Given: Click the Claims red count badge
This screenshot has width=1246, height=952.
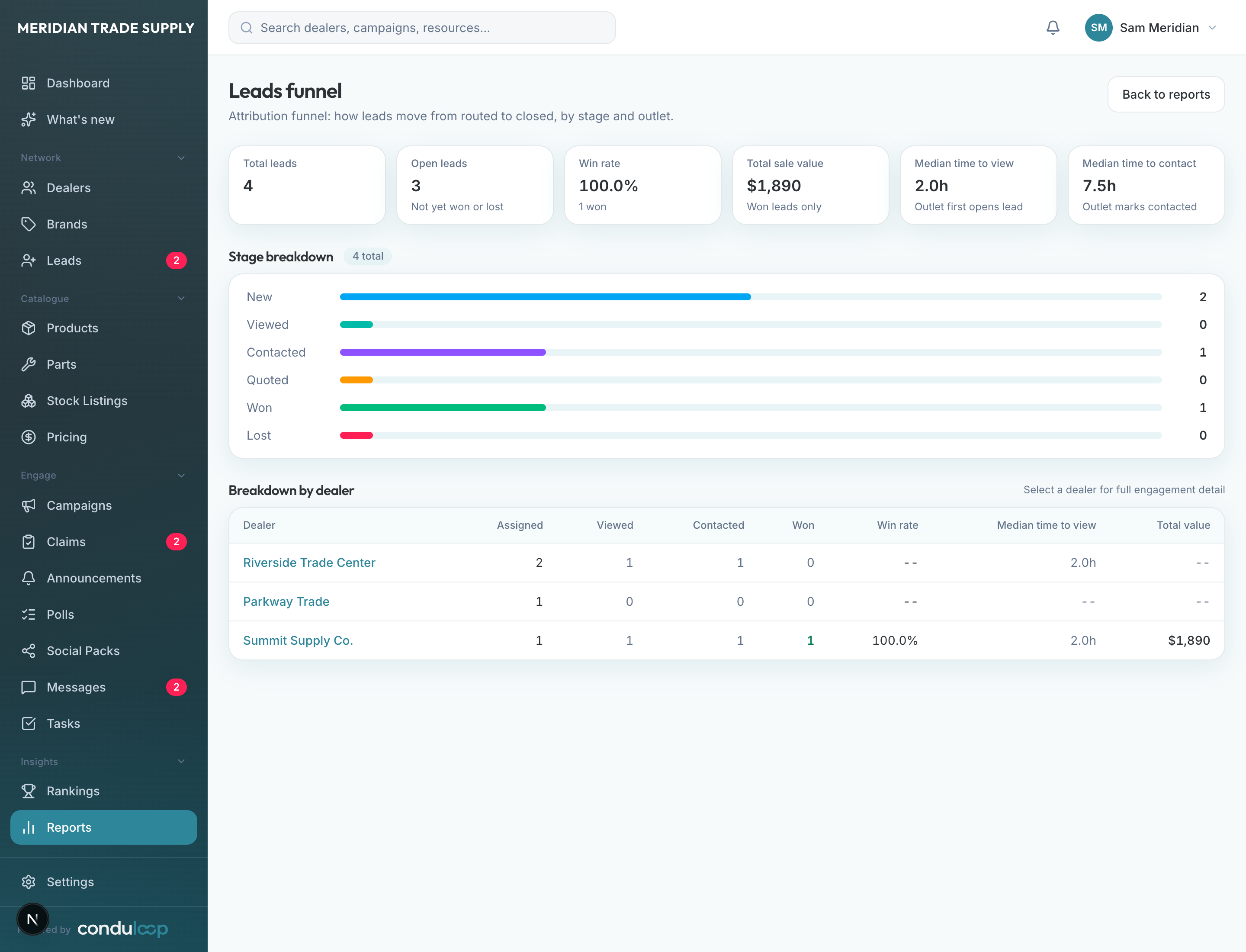Looking at the screenshot, I should point(176,541).
